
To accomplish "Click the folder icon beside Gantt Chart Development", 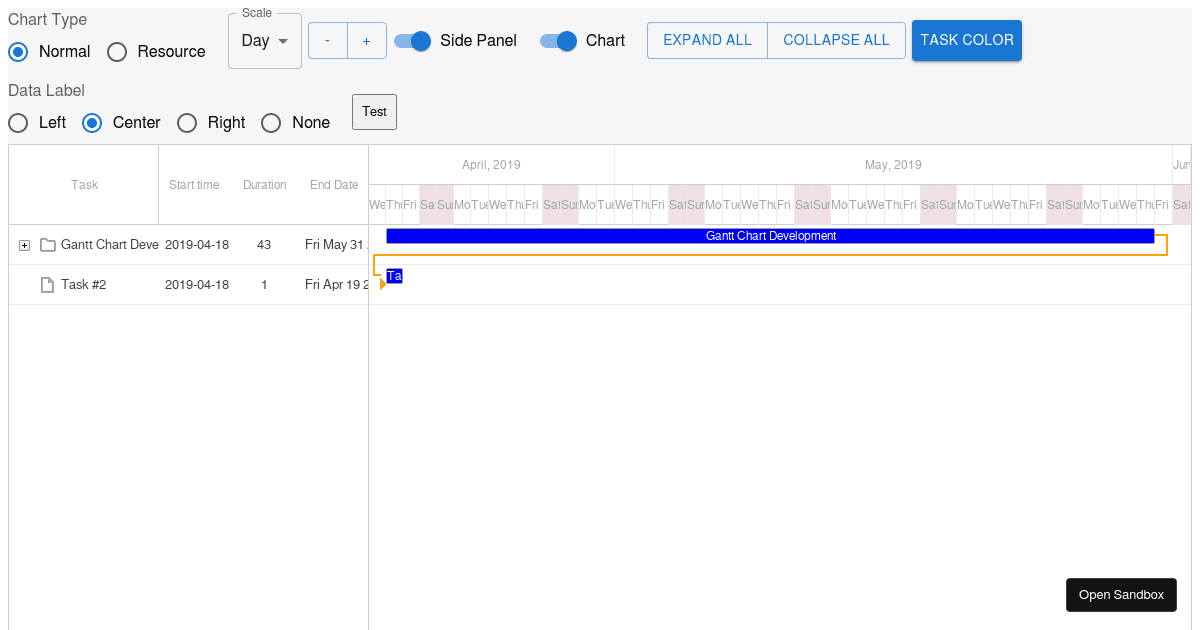I will (x=46, y=244).
